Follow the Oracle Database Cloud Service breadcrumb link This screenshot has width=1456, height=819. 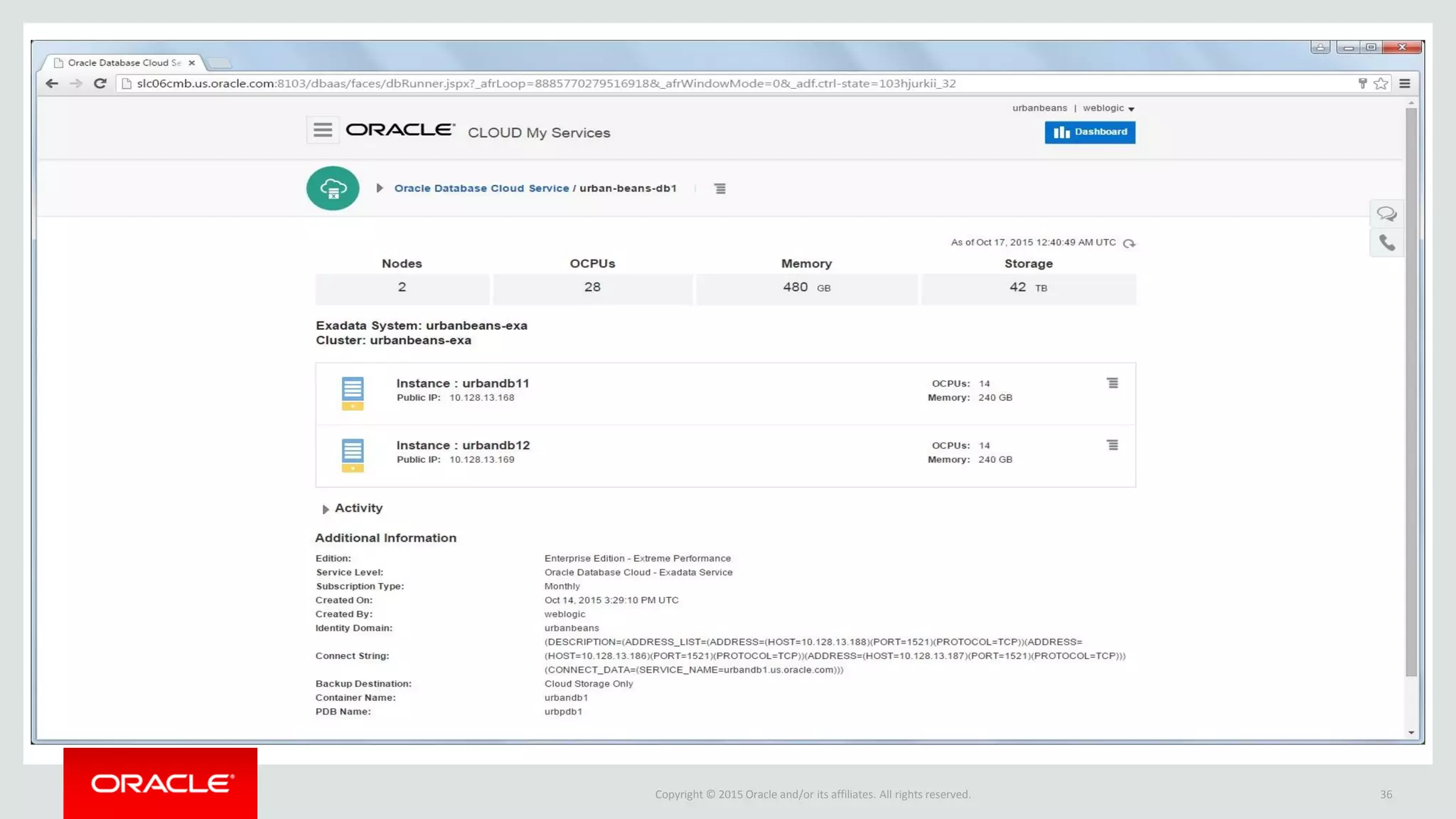pyautogui.click(x=481, y=188)
